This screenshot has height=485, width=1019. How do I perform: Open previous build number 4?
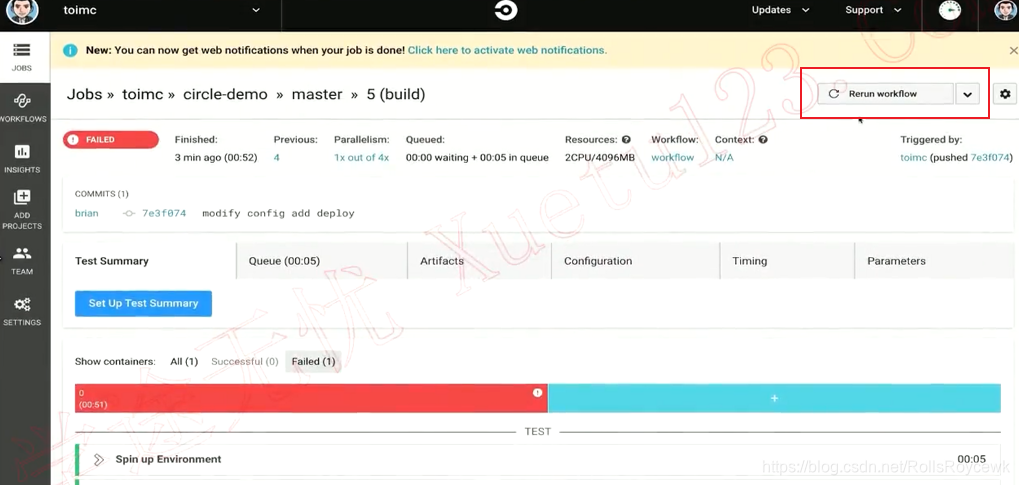[x=277, y=157]
